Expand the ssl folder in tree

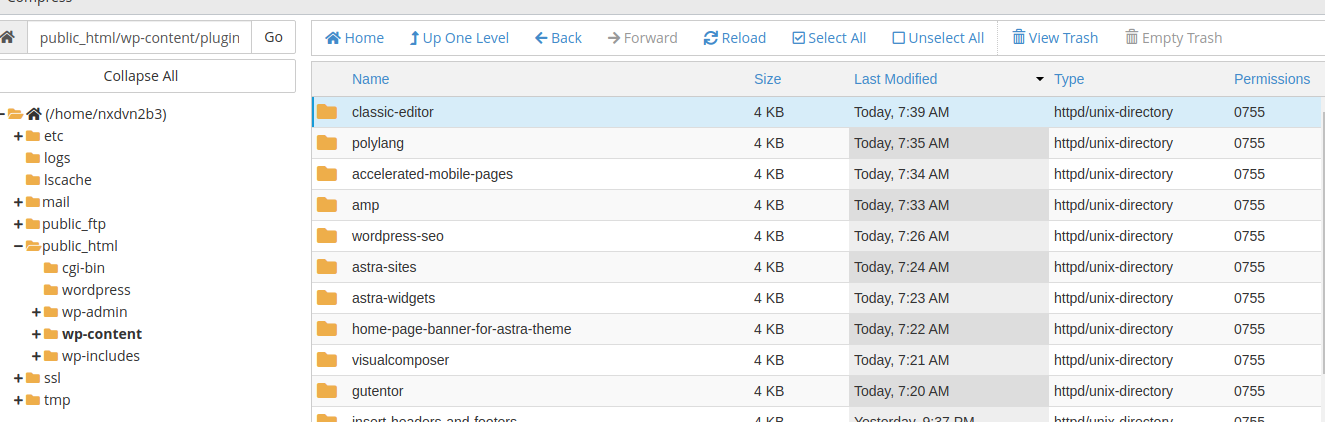pos(18,378)
